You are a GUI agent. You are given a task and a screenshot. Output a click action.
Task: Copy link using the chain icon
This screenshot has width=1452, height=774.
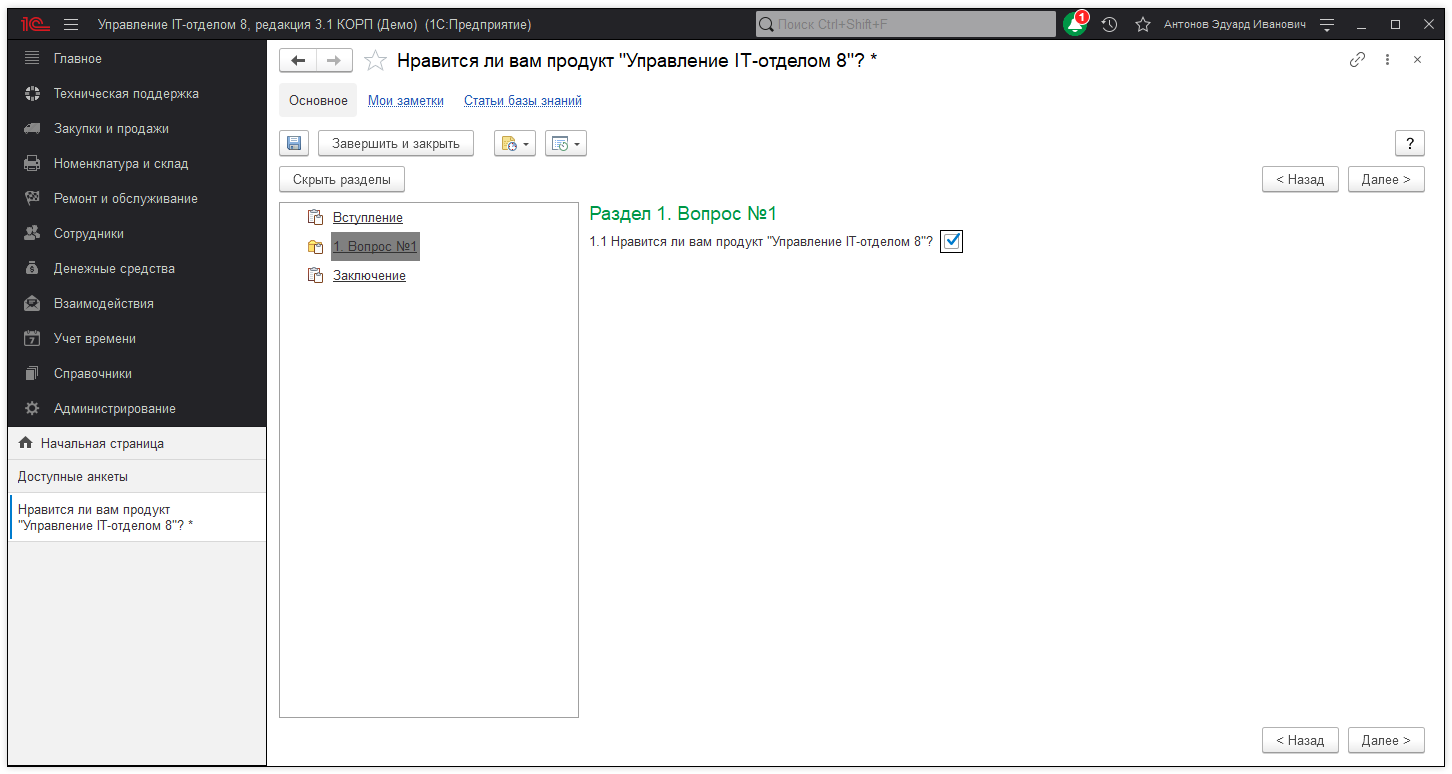pos(1357,60)
